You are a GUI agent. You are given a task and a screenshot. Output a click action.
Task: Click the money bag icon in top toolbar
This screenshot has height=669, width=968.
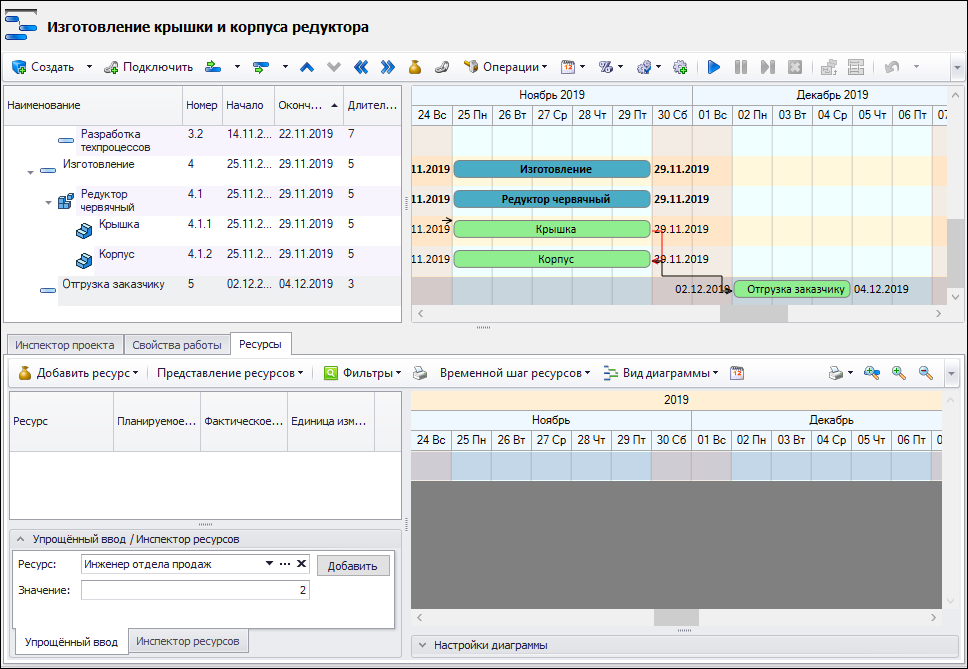pyautogui.click(x=414, y=67)
